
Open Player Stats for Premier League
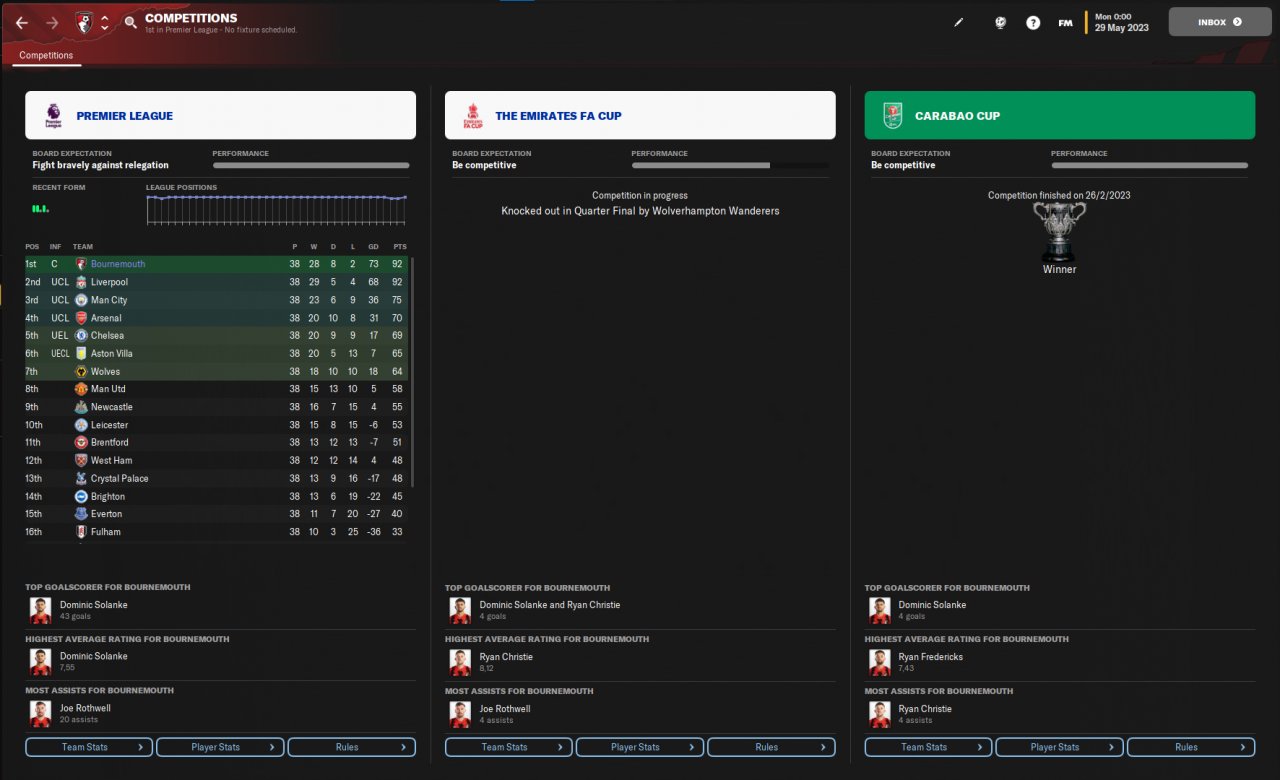[220, 747]
